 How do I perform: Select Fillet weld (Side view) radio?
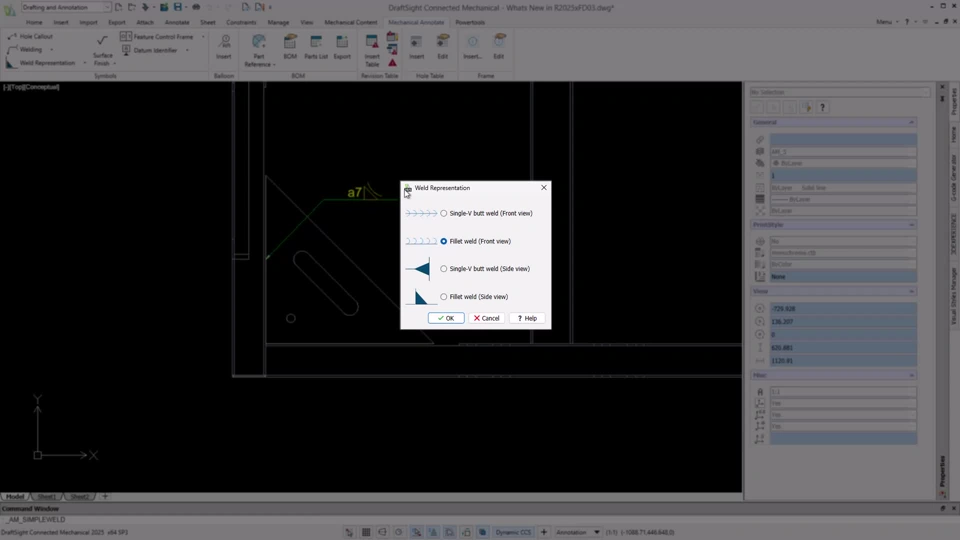(444, 297)
